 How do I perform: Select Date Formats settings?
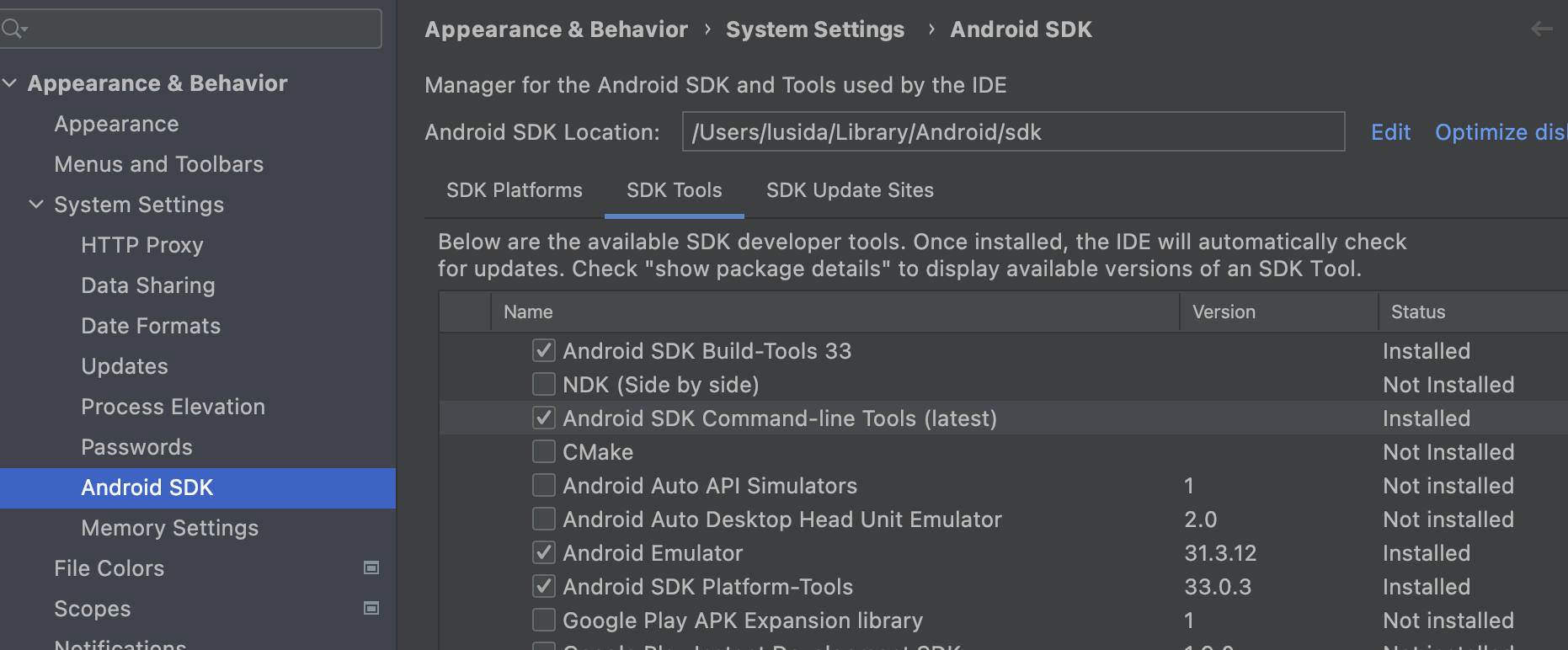click(x=151, y=326)
